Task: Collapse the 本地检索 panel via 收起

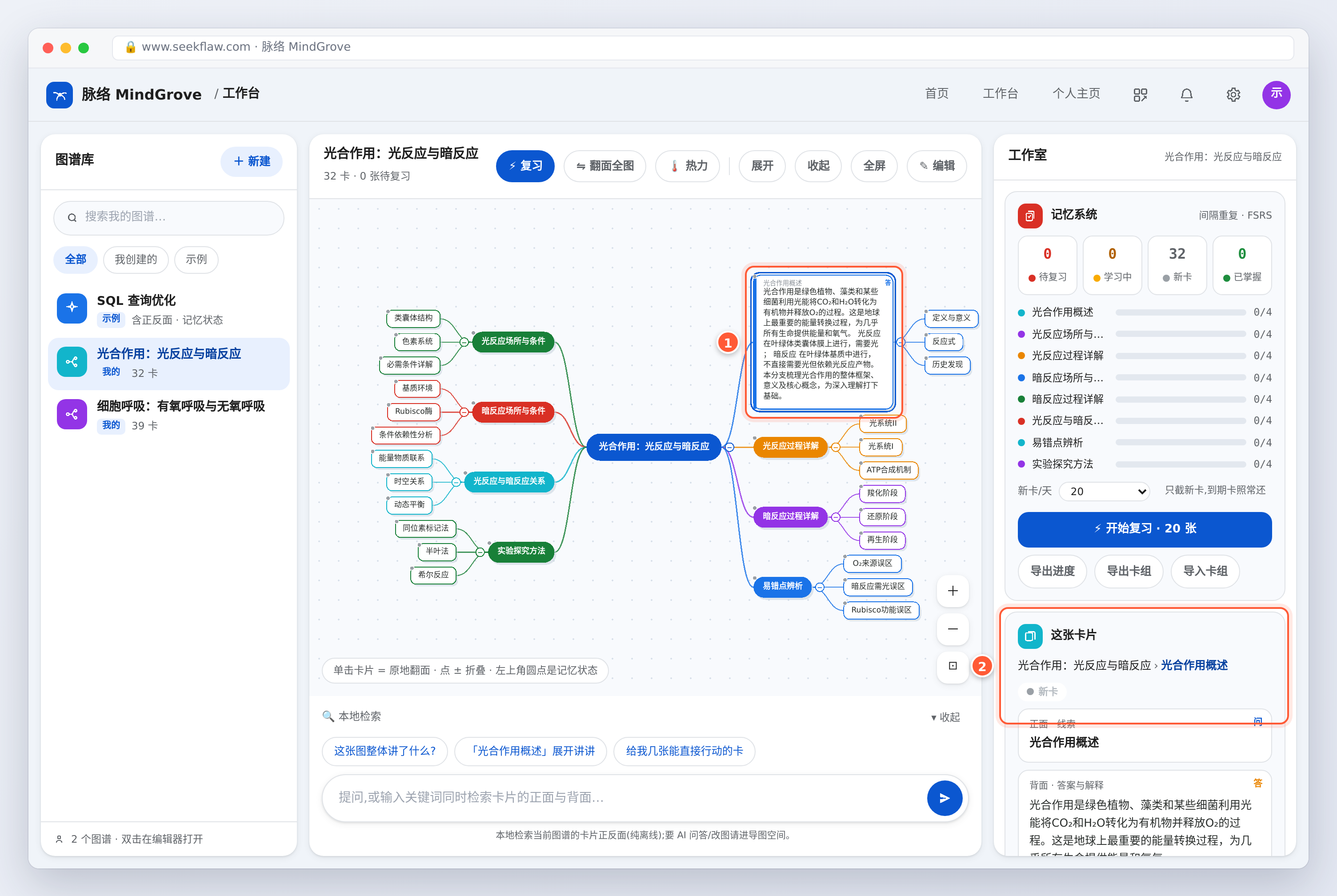Action: (x=945, y=717)
